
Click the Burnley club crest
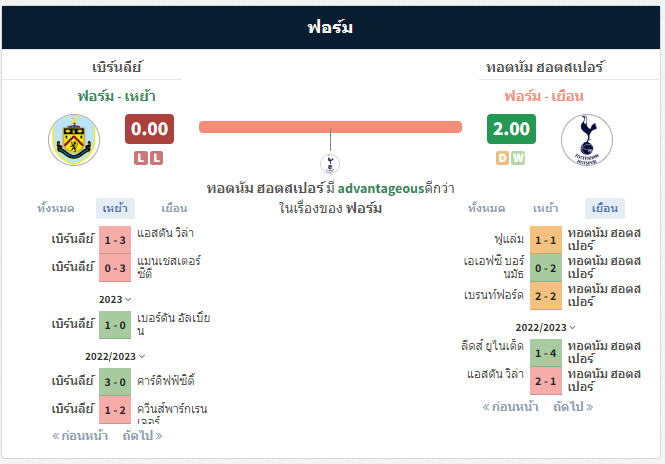point(74,140)
